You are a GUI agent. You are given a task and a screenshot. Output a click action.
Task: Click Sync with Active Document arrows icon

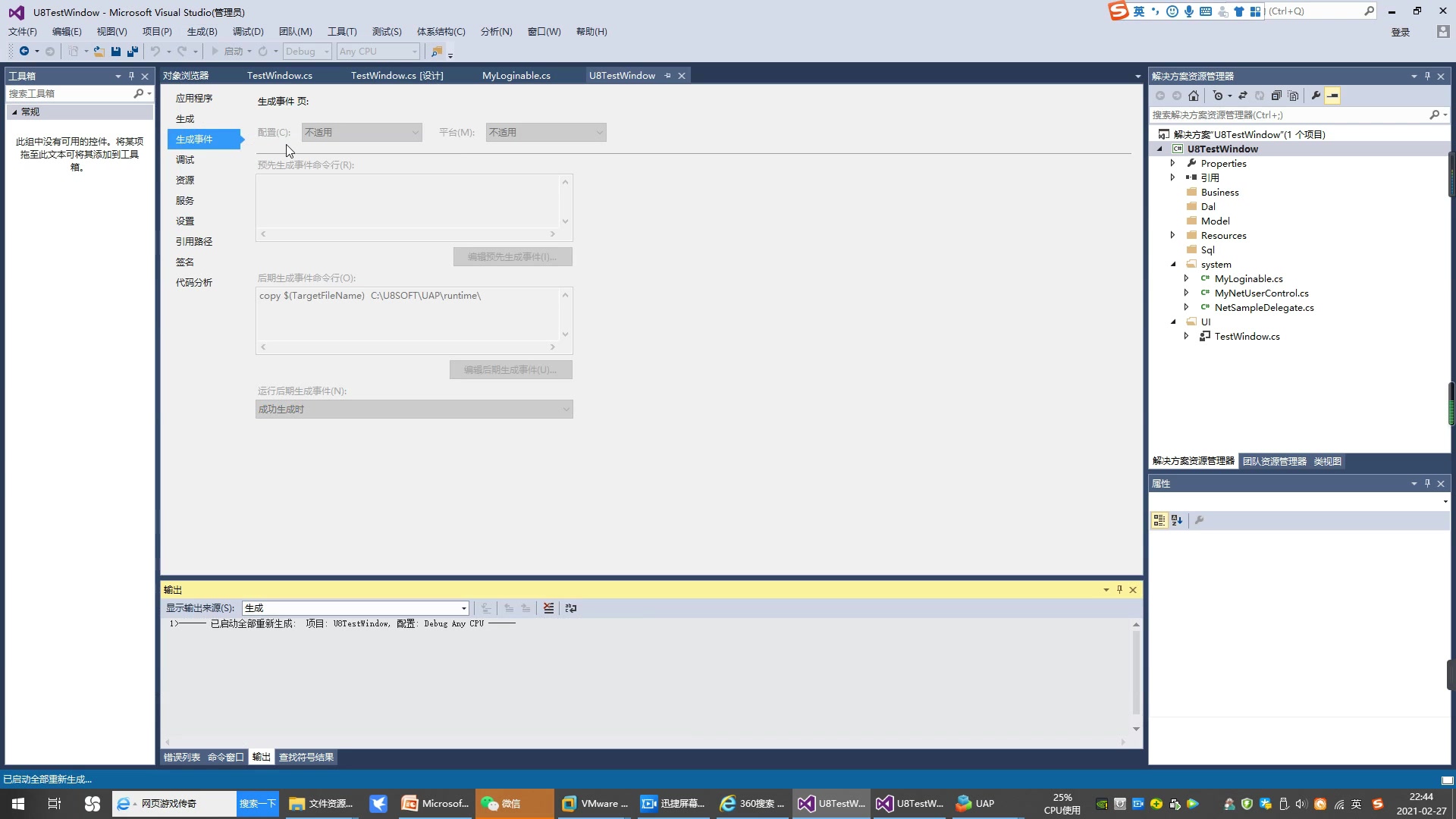pos(1243,96)
